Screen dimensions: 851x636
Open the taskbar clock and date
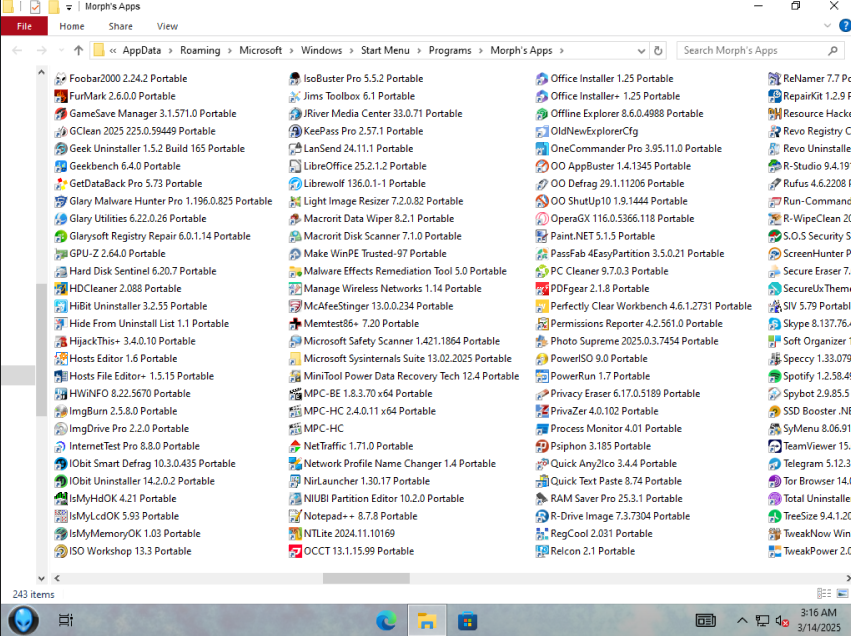tap(818, 620)
